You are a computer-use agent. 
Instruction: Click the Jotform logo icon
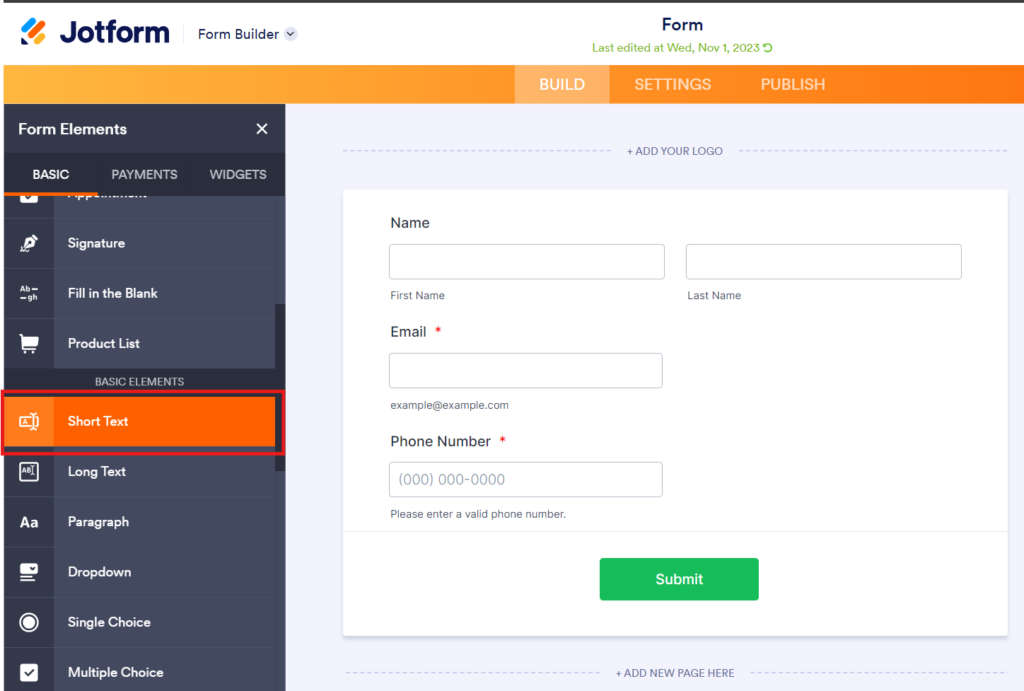[33, 31]
